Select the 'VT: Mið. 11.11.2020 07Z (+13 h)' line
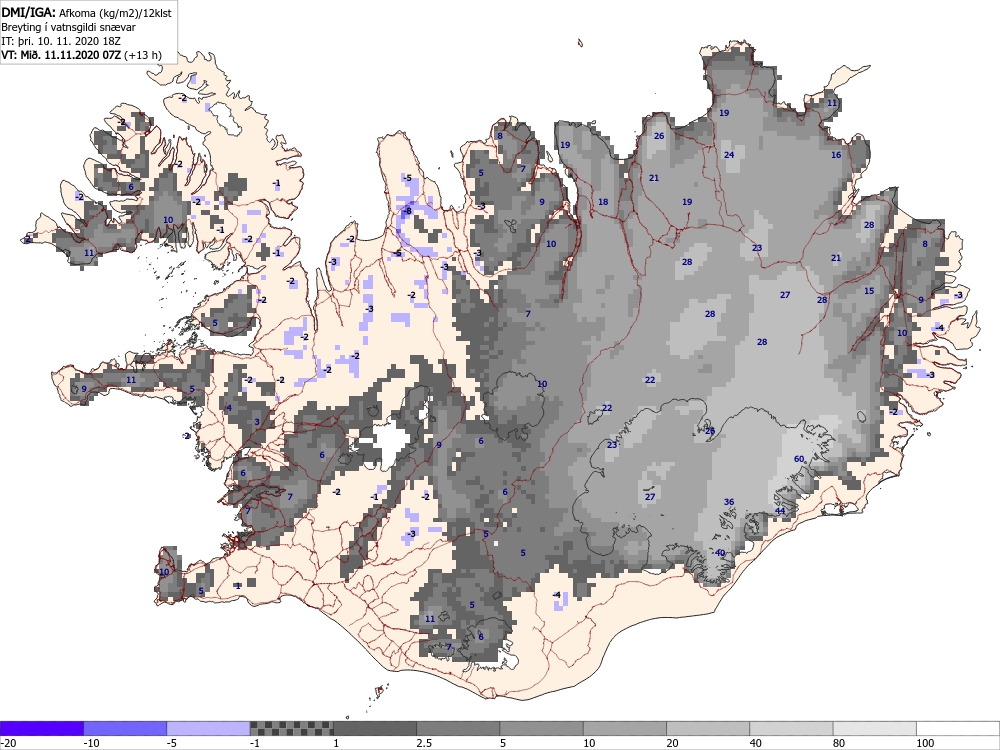The image size is (1000, 750). [x=82, y=55]
